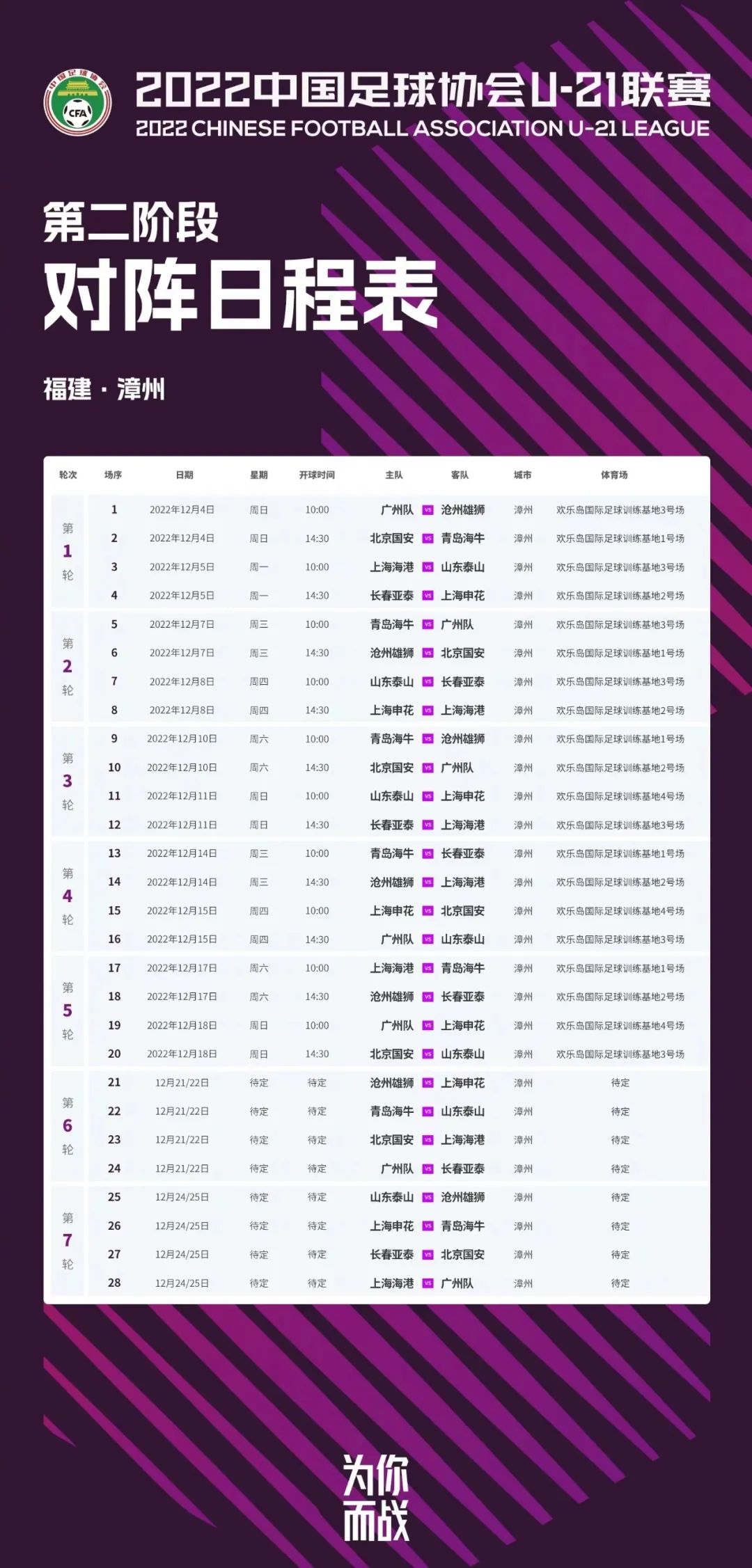
Task: Click VS badge between 北京国安 and 广州队
Action: (x=428, y=768)
